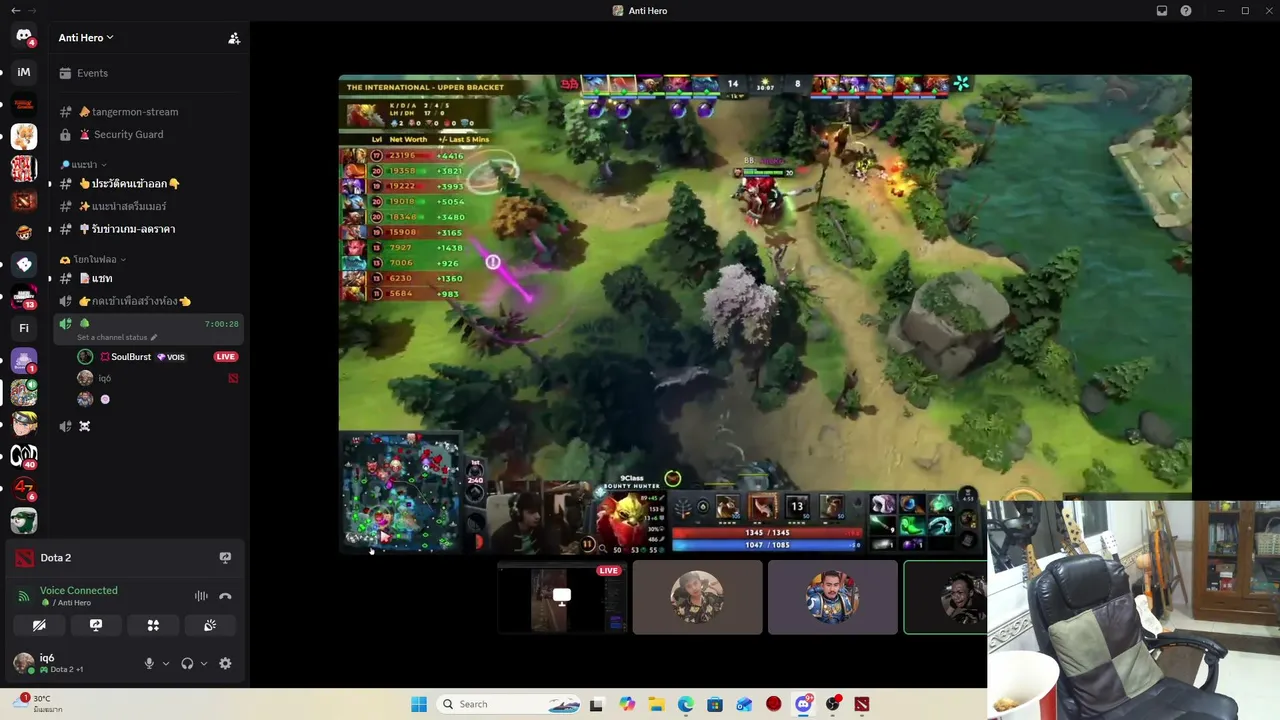Expand the Anti Hero server menu
1280x720 pixels.
click(86, 38)
